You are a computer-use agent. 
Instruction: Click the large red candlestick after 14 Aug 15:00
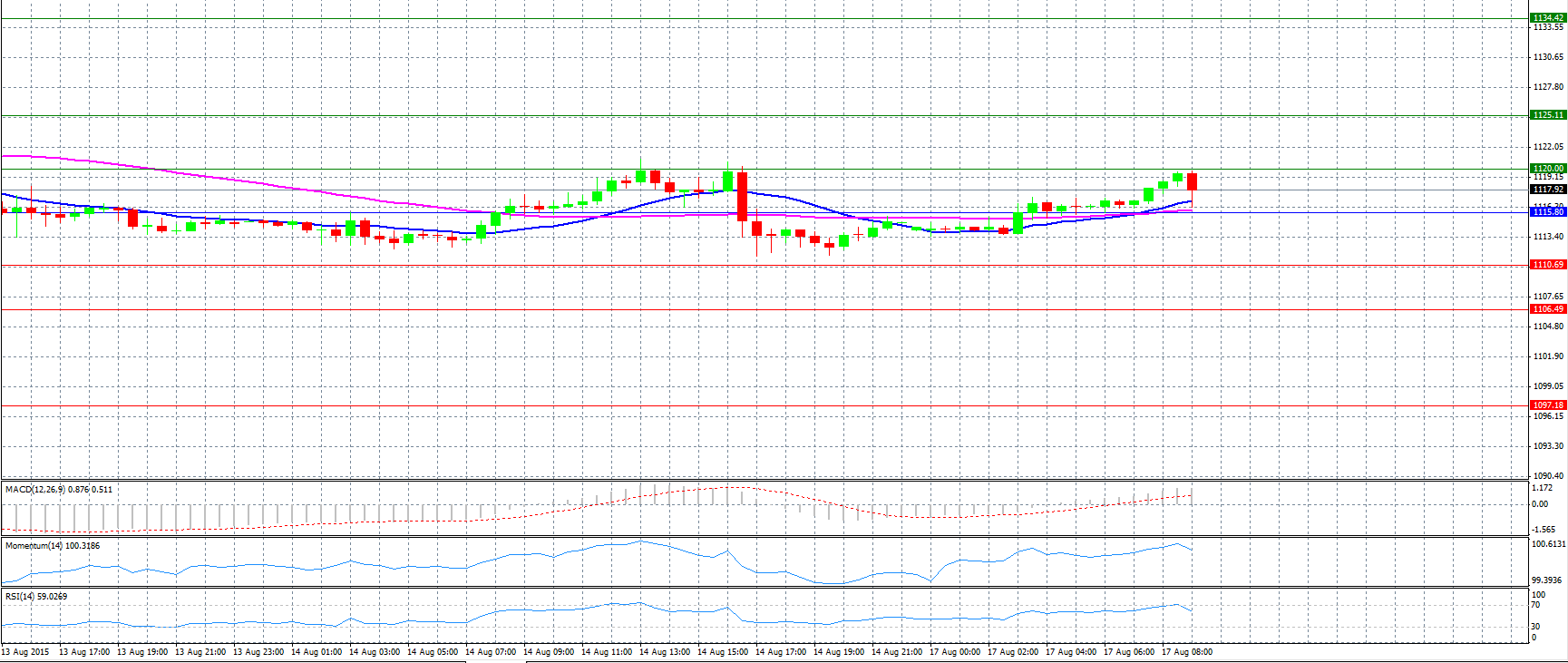(742, 197)
